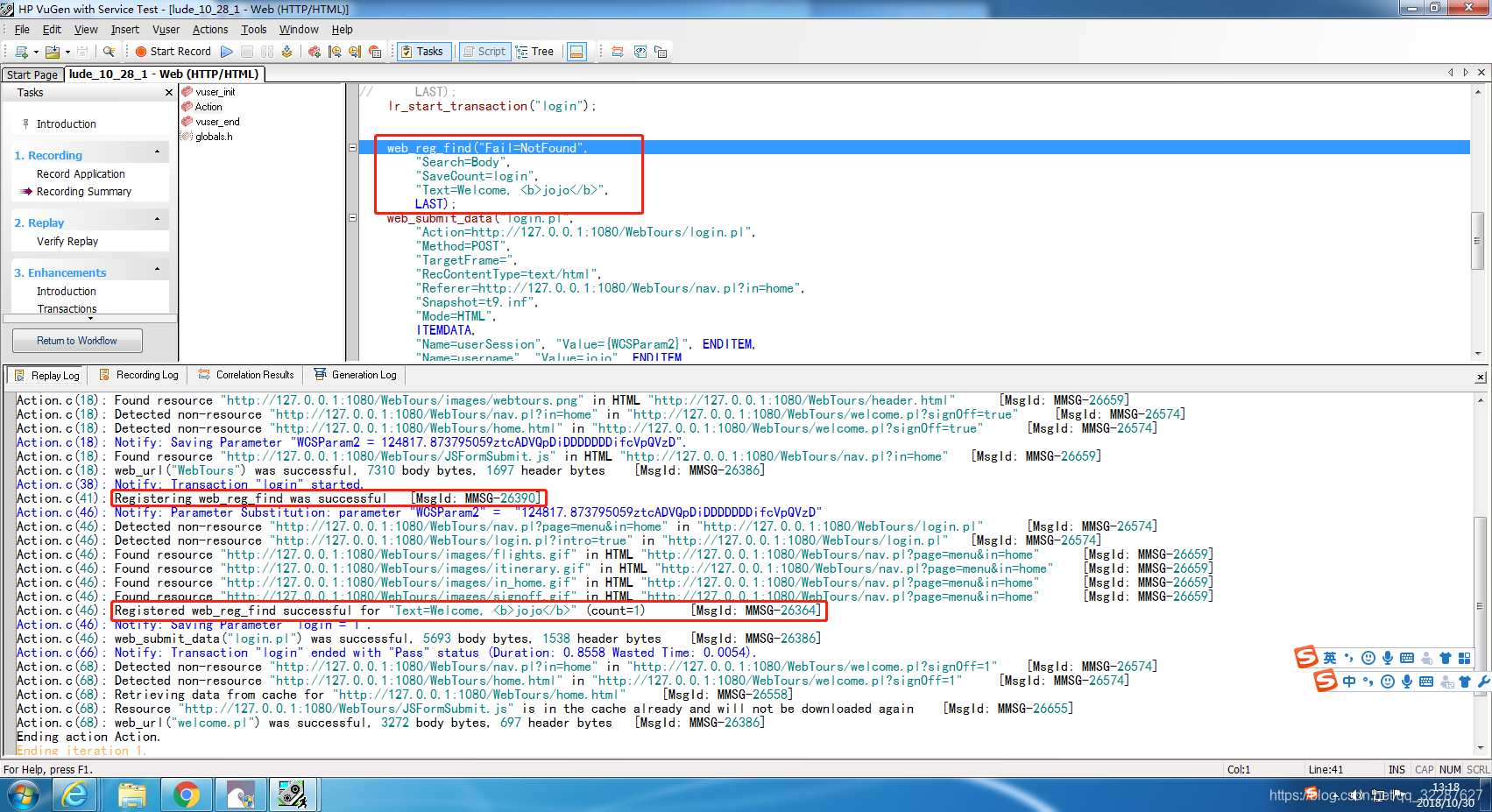Close the Tasks panel
The width and height of the screenshot is (1492, 812).
(x=169, y=93)
